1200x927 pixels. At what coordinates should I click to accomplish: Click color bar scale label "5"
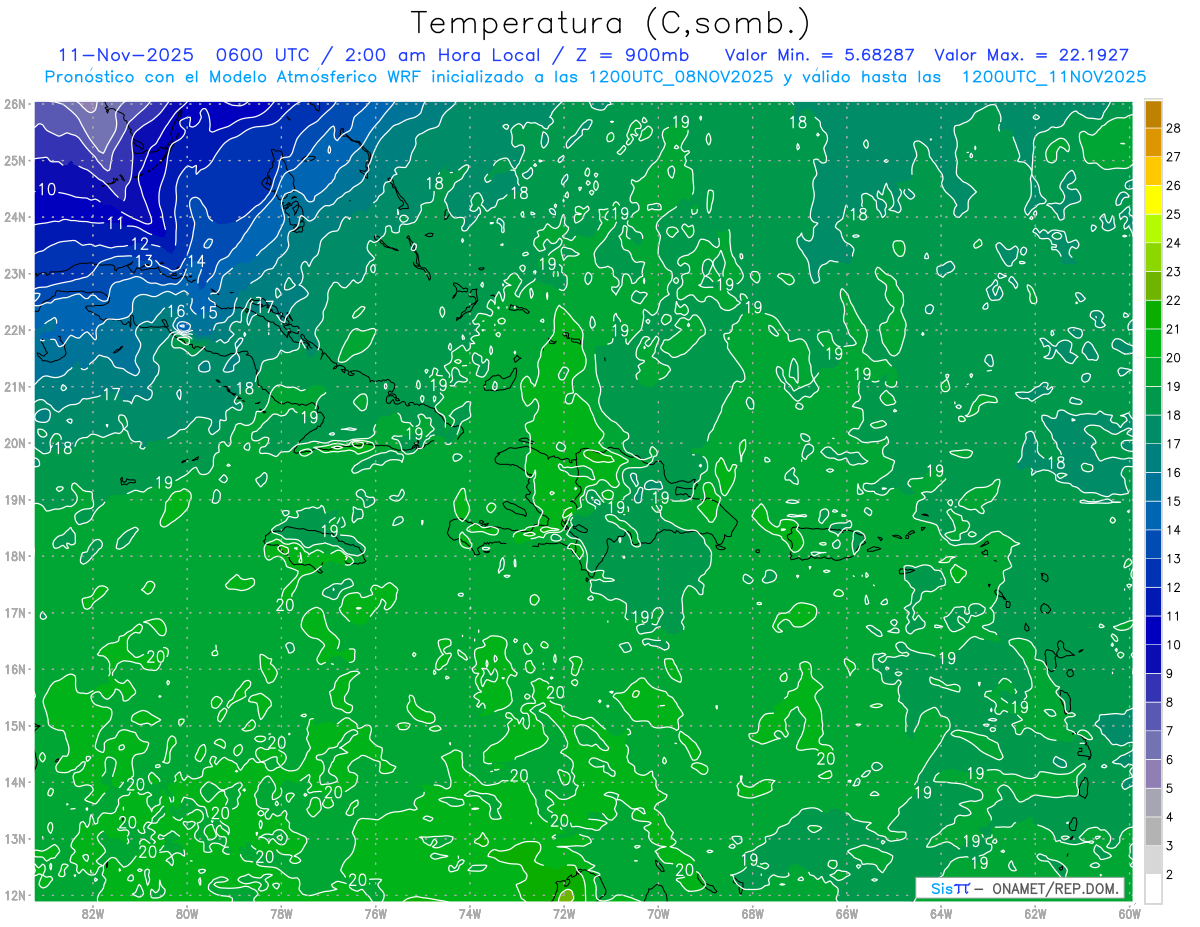(1170, 788)
